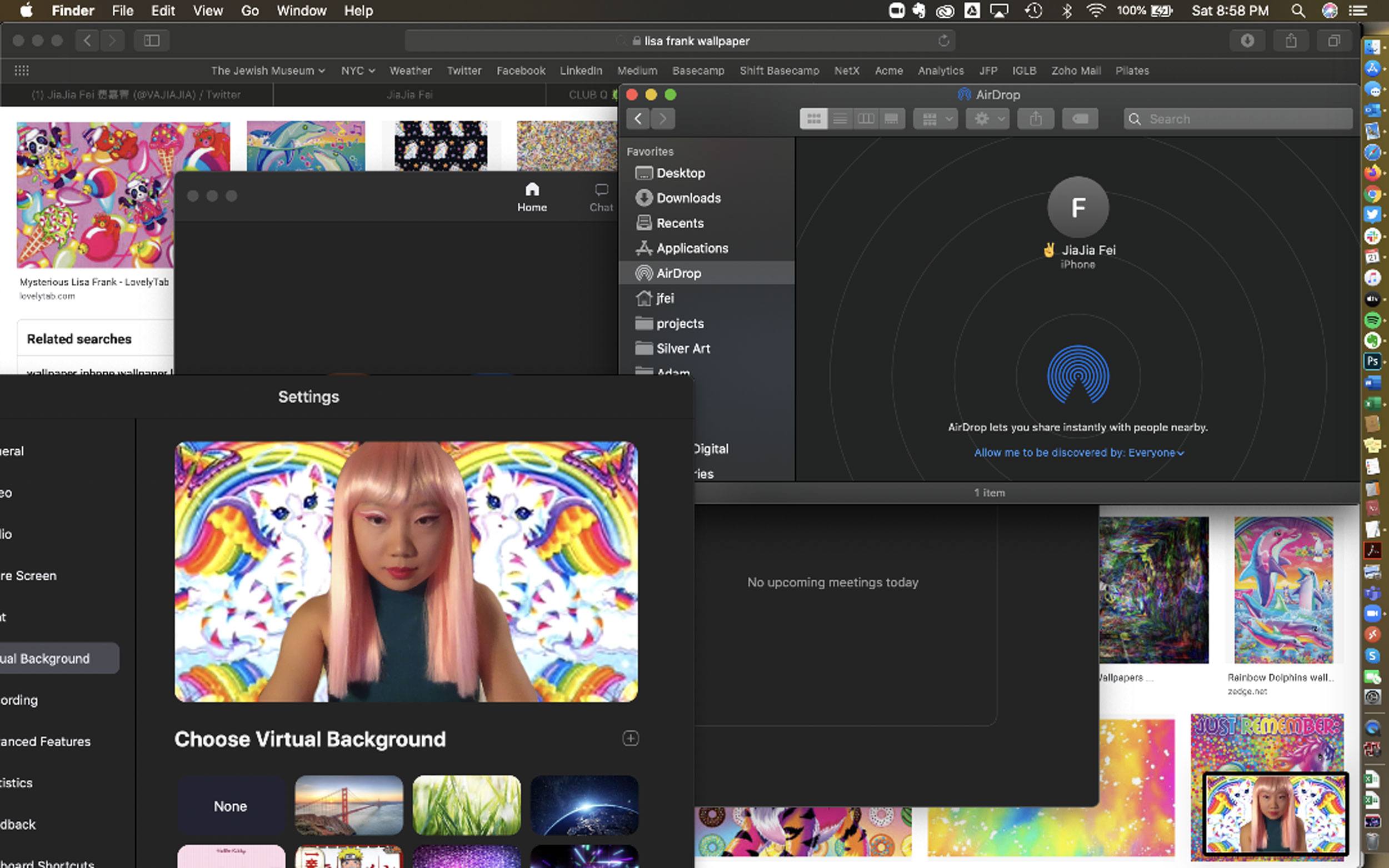1389x868 pixels.
Task: Switch Finder to icon view
Action: tap(813, 119)
